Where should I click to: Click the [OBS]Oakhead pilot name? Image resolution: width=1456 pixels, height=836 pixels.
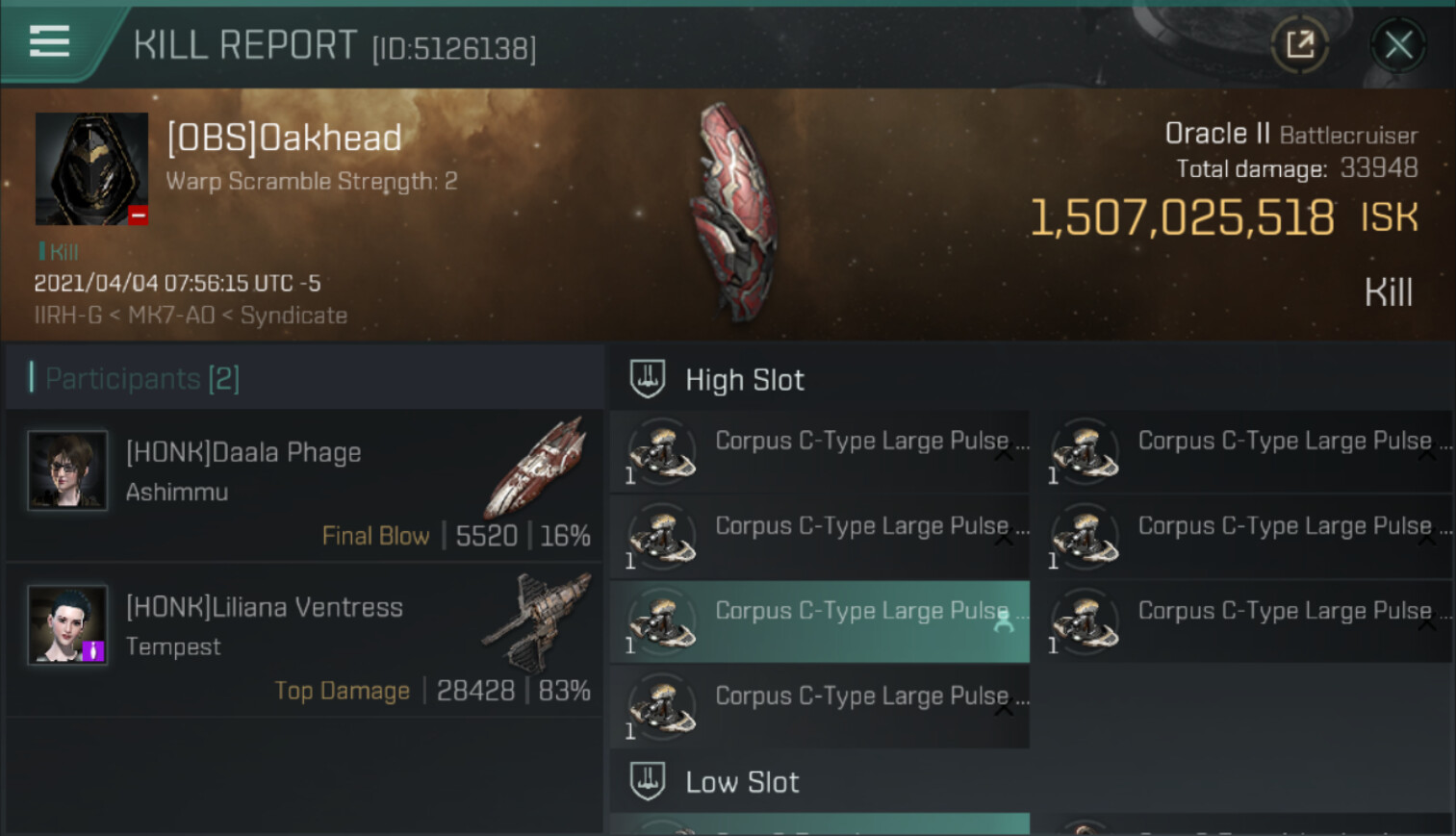click(284, 139)
